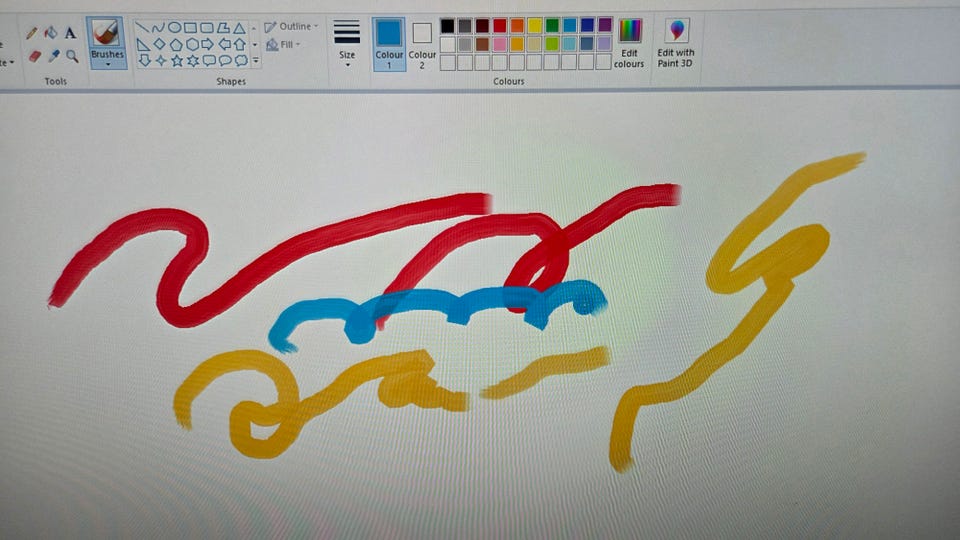The image size is (960, 540).
Task: Choose the purple colour swatch
Action: point(604,24)
